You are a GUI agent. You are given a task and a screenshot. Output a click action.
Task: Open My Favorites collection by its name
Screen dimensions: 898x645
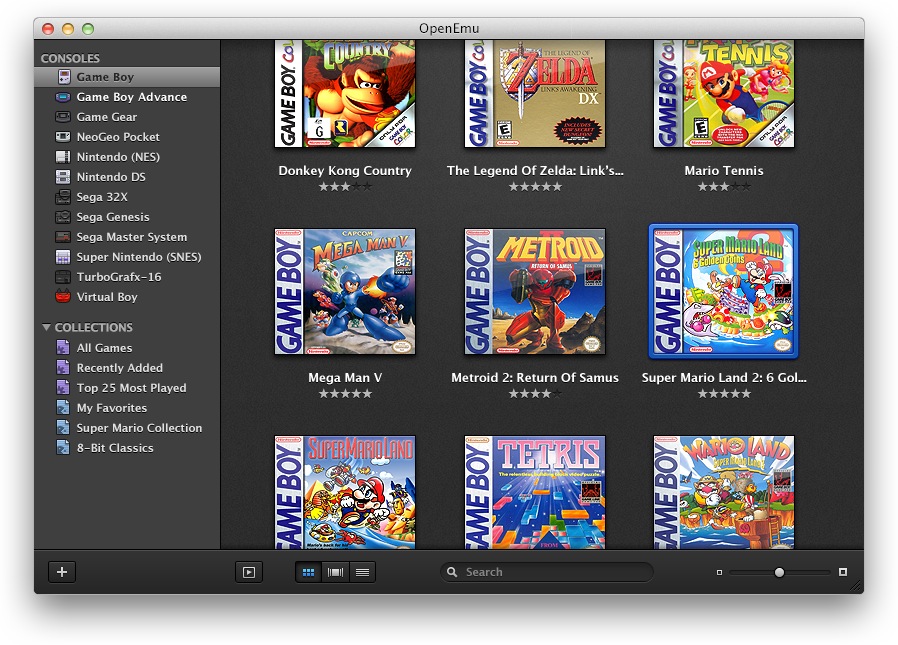(x=112, y=408)
